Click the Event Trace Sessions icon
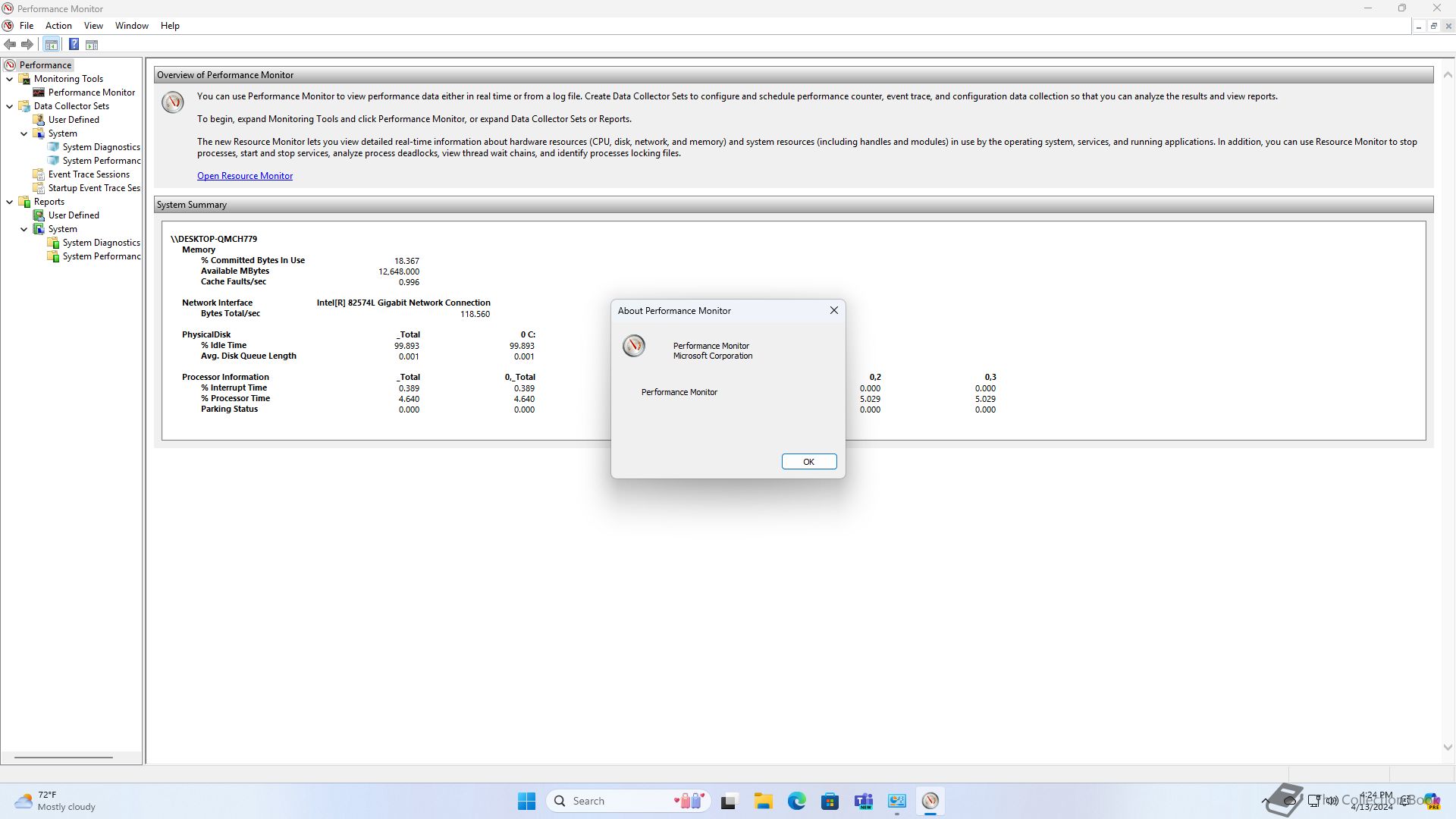The height and width of the screenshot is (819, 1456). (39, 174)
